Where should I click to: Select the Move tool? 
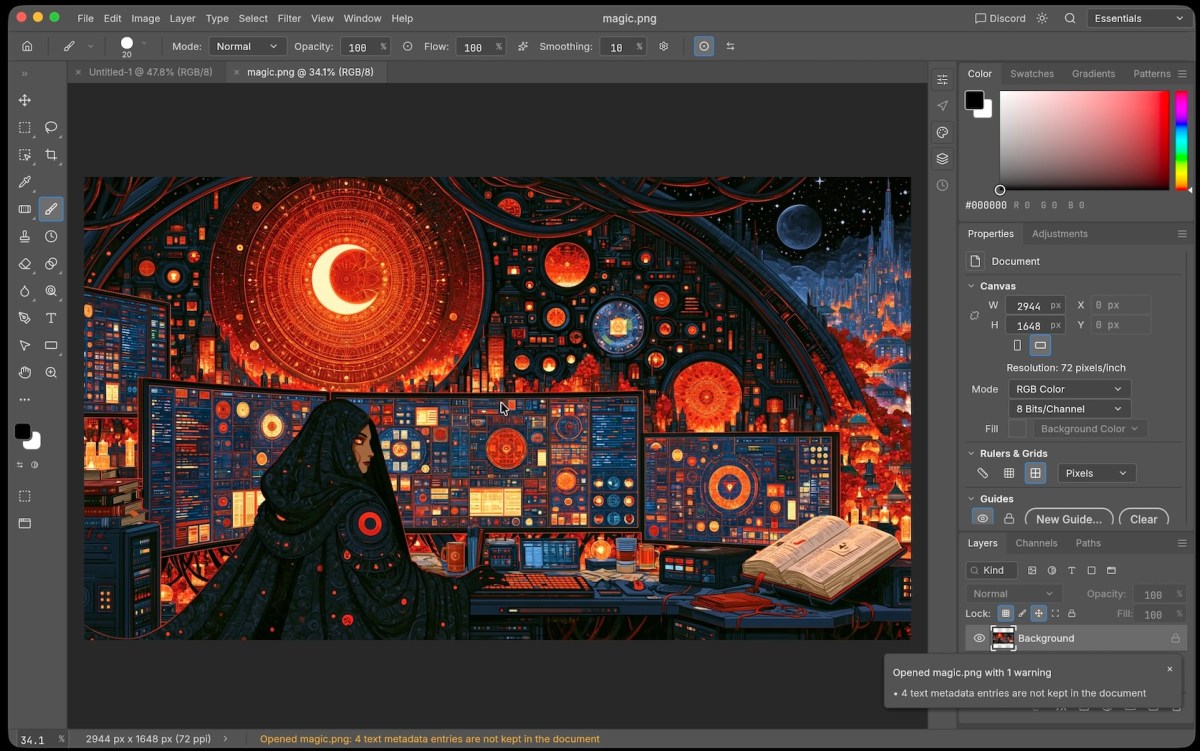[25, 100]
